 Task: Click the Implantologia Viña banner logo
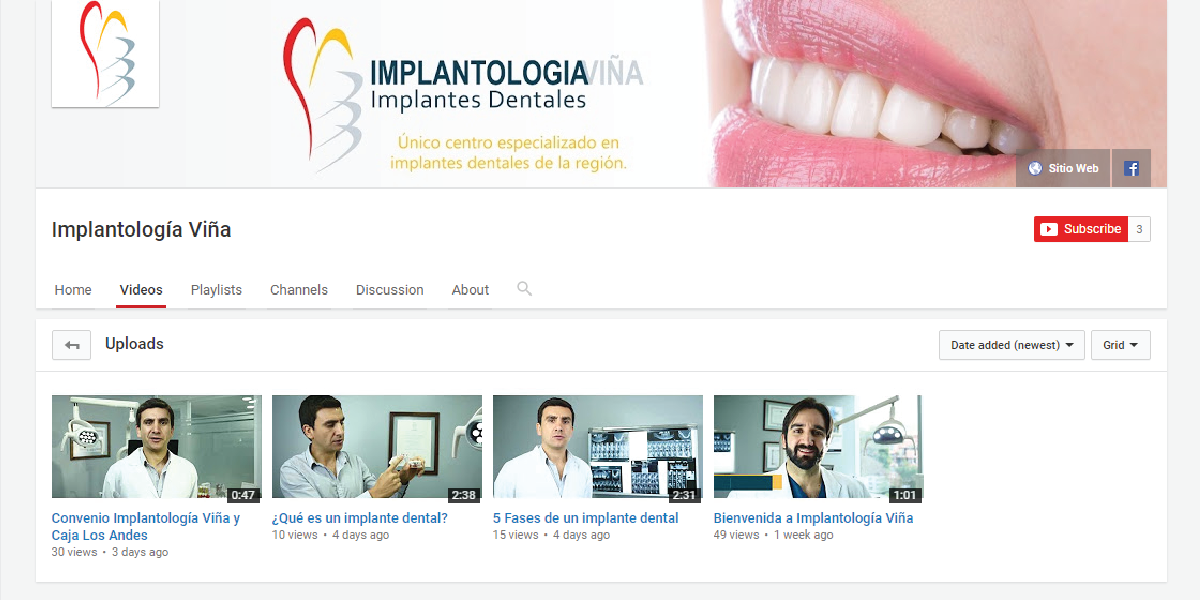(x=463, y=94)
